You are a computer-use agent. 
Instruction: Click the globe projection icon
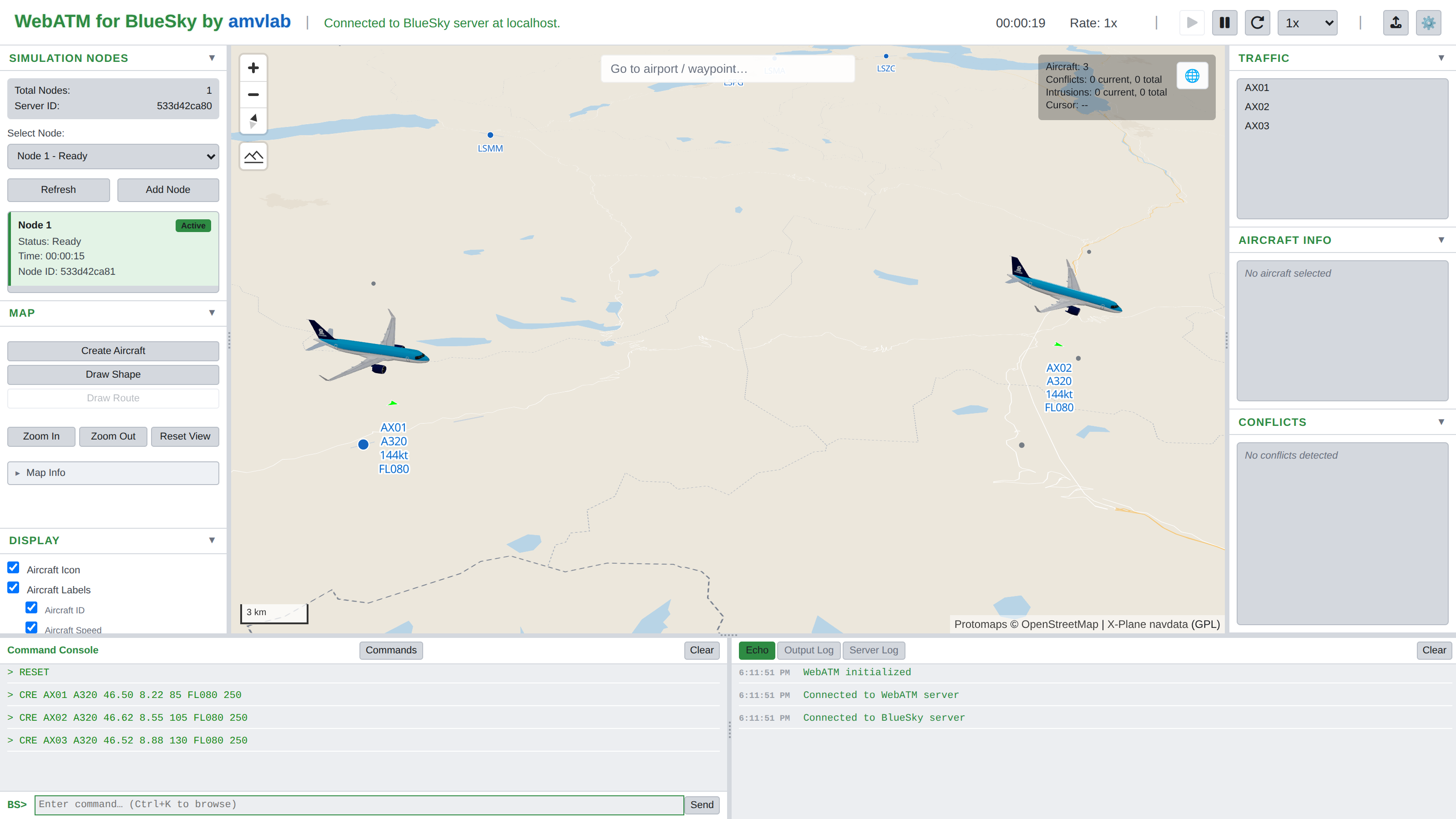(x=1192, y=75)
